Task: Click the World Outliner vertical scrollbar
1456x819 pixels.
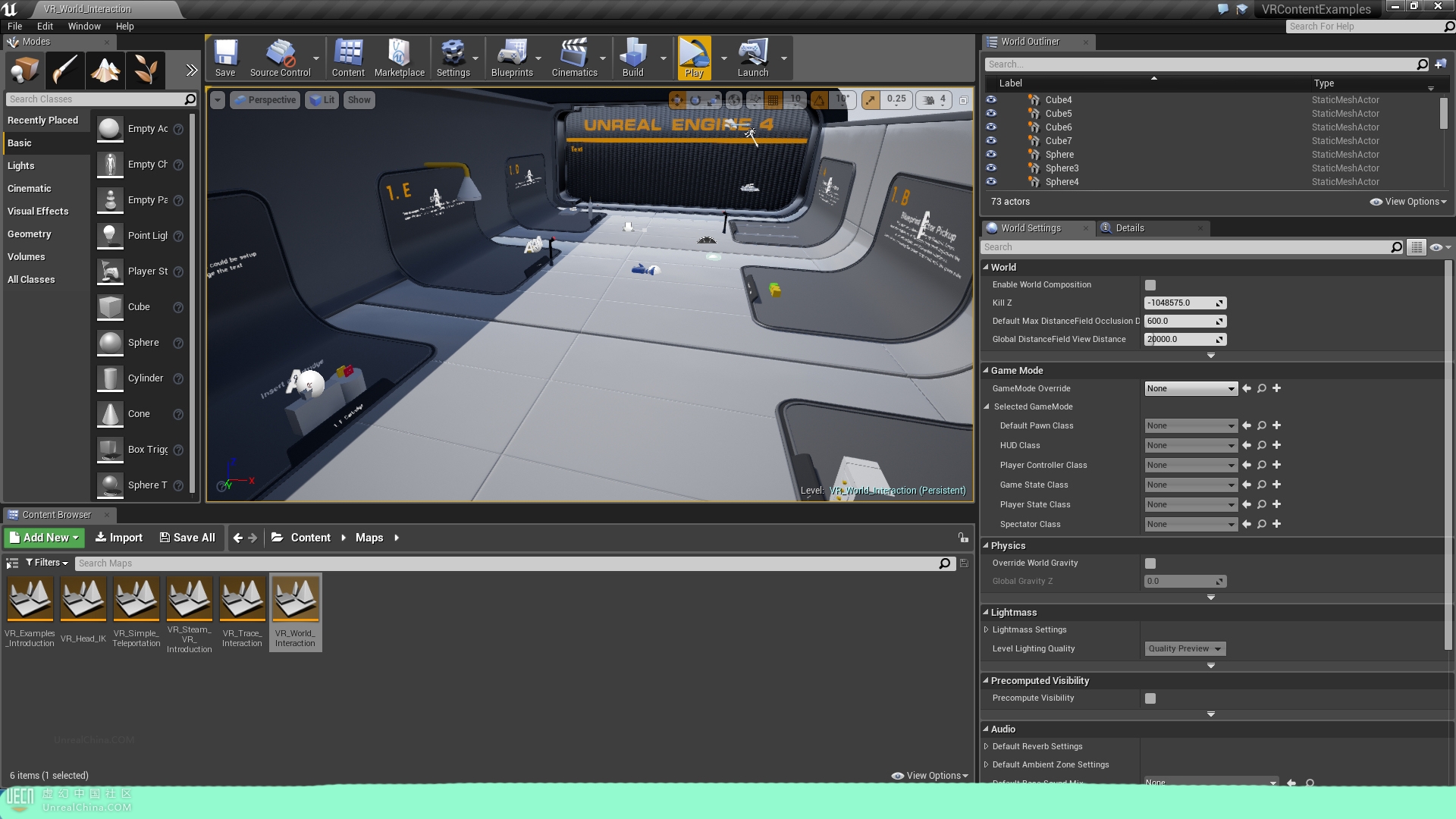Action: tap(1443, 113)
